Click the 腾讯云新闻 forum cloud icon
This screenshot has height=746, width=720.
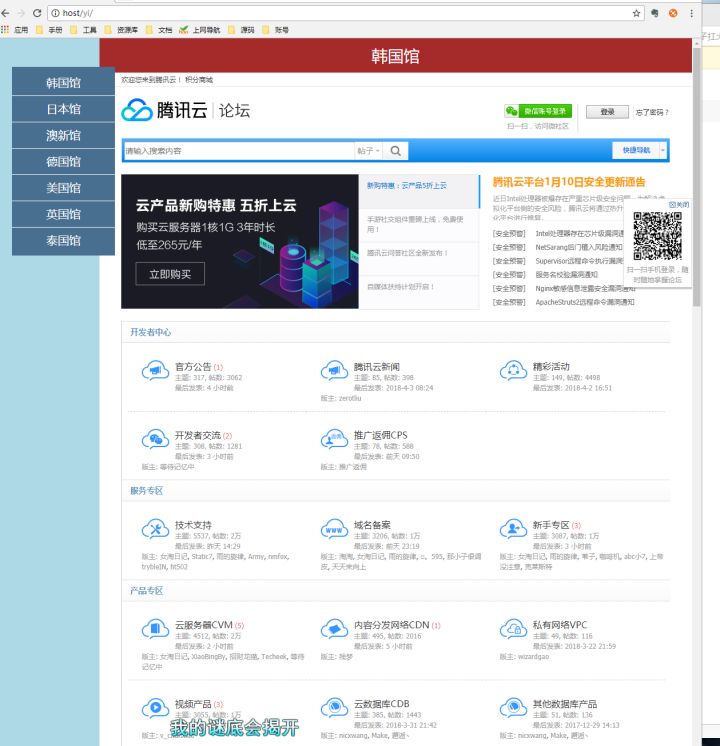pyautogui.click(x=334, y=371)
